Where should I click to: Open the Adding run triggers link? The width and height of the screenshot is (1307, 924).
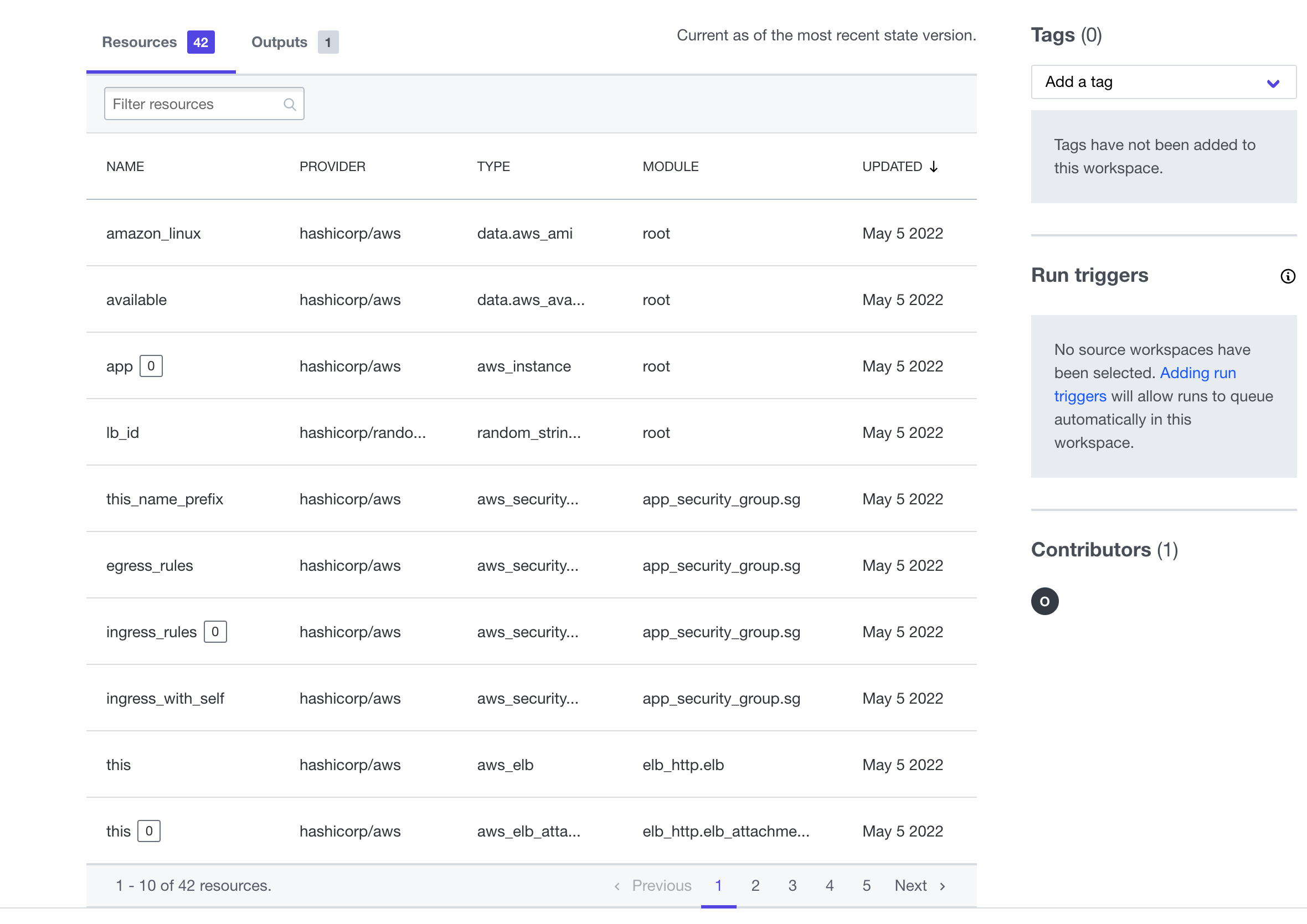click(x=1197, y=373)
